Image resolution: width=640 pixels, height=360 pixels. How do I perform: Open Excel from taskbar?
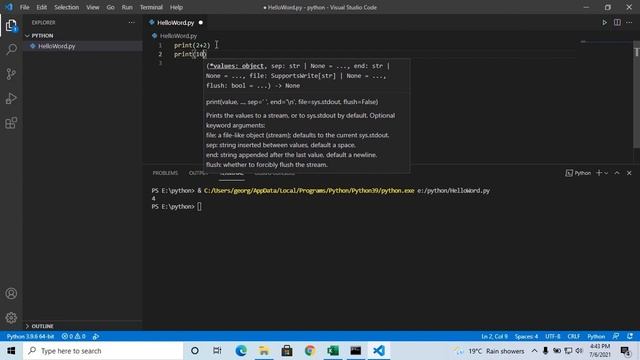(333, 351)
